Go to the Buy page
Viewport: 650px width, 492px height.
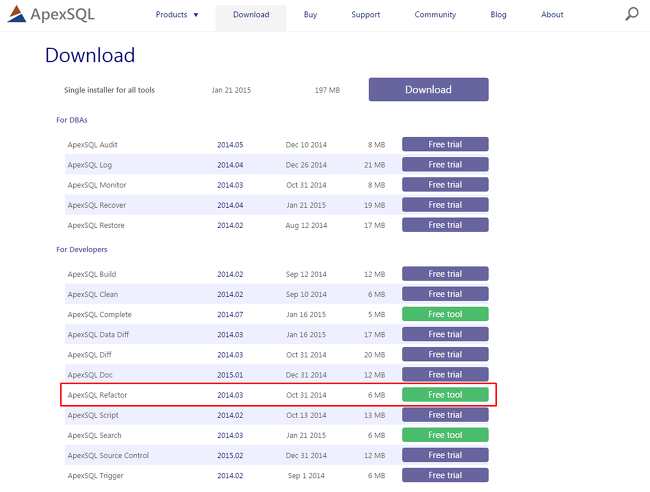click(310, 15)
